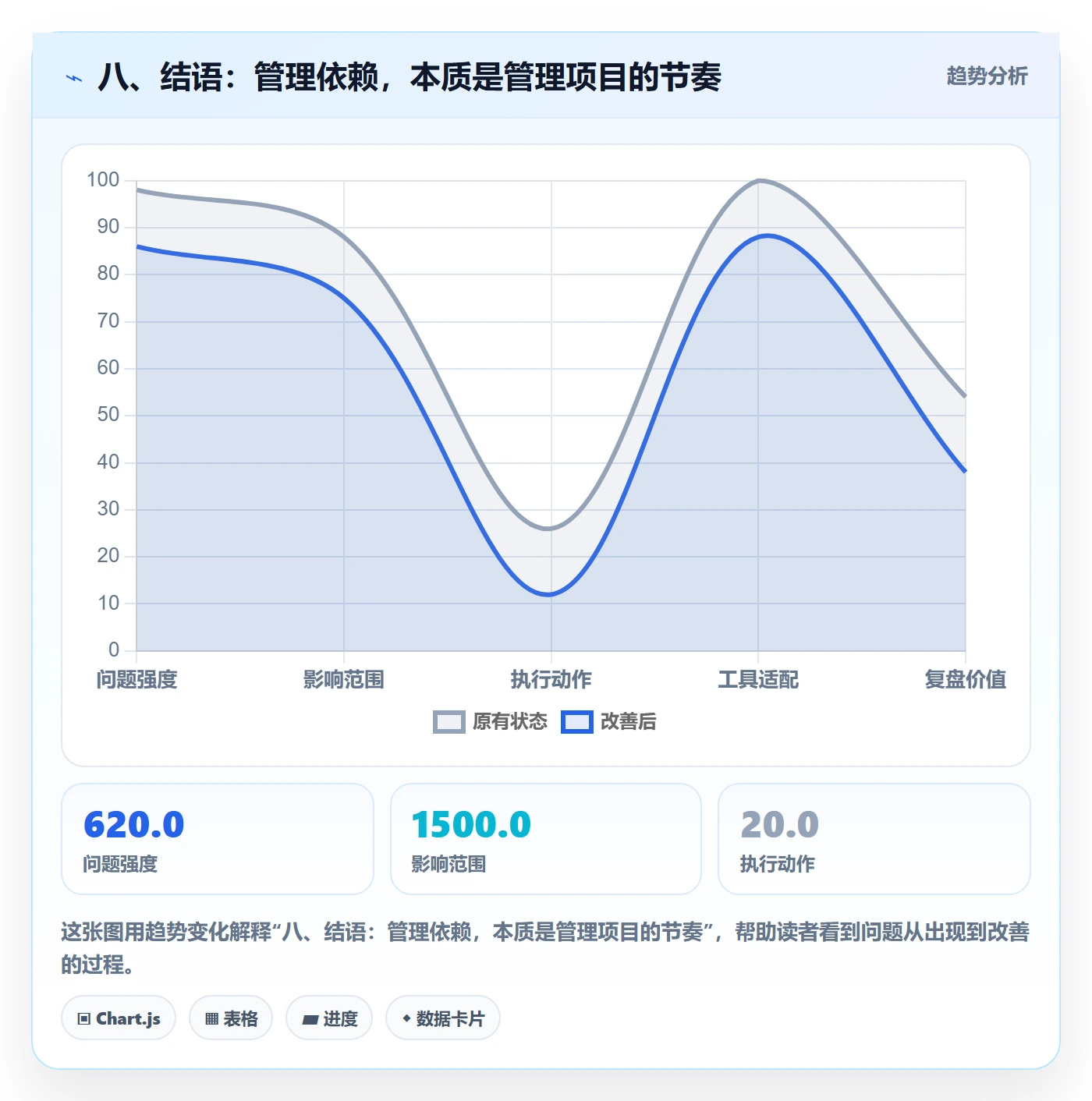
Task: Click the 1500.0 value in 影响范围 card
Action: [x=471, y=825]
